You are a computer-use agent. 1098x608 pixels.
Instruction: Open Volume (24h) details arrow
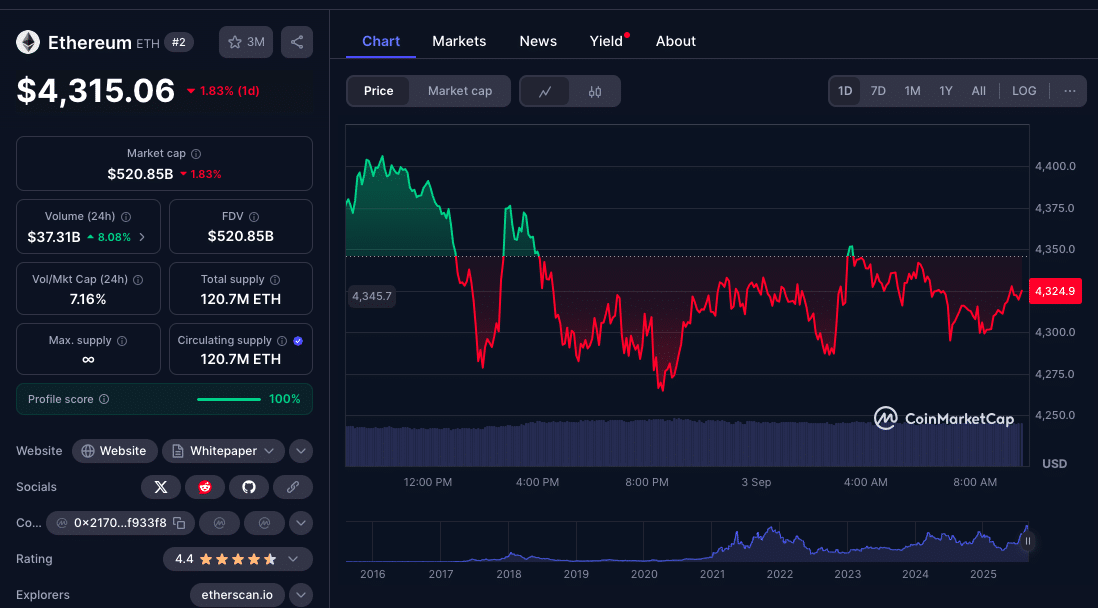[x=142, y=237]
